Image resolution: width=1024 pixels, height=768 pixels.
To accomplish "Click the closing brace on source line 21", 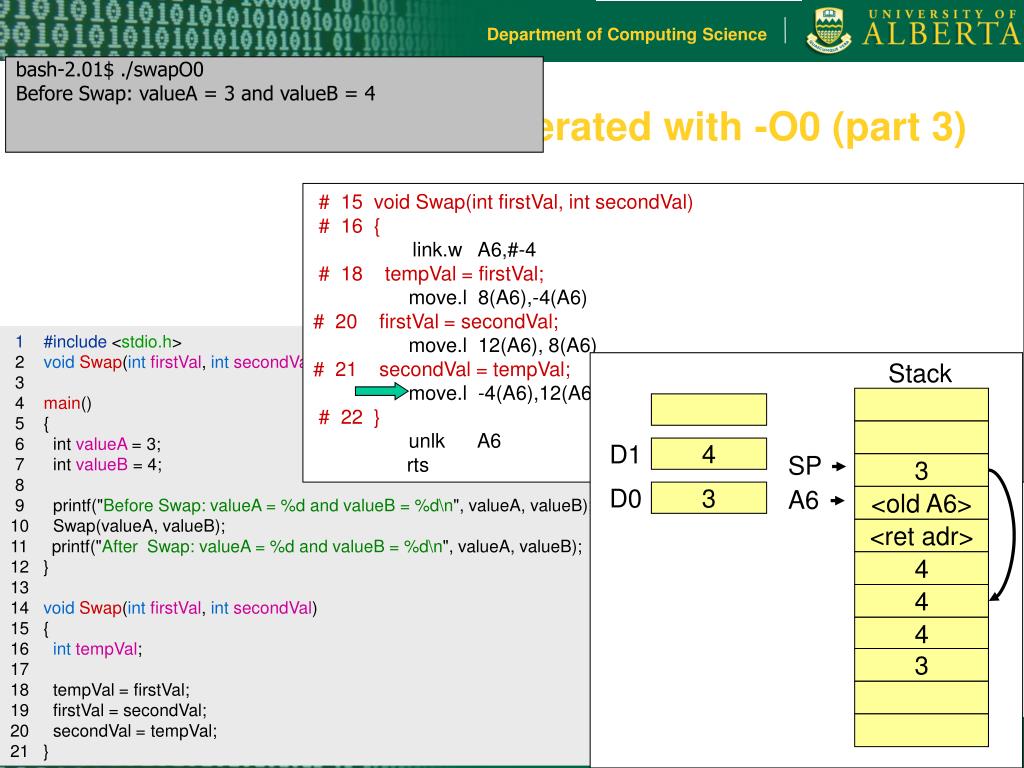I will [x=46, y=751].
